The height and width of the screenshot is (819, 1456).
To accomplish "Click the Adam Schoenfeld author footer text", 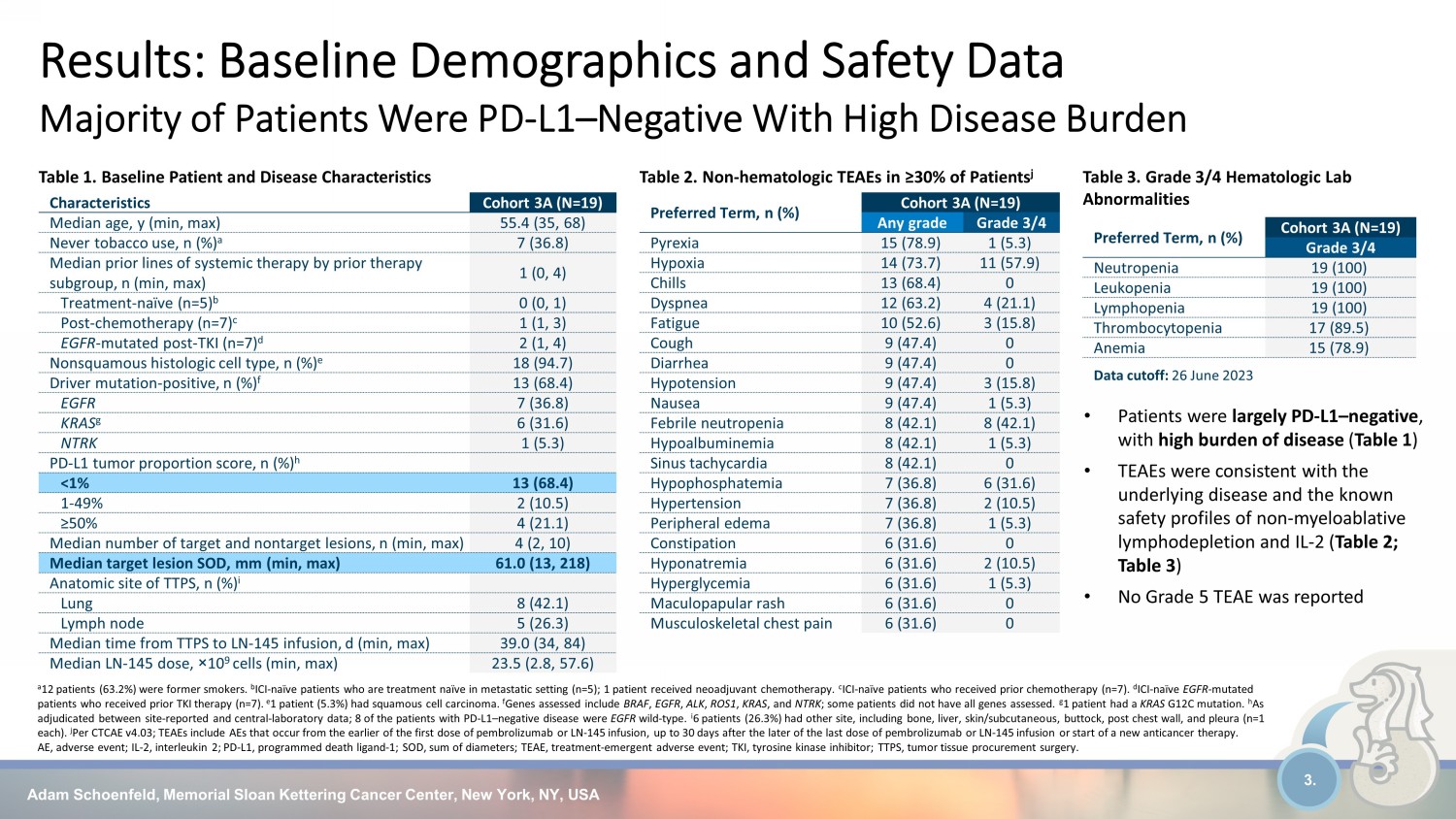I will 313,795.
